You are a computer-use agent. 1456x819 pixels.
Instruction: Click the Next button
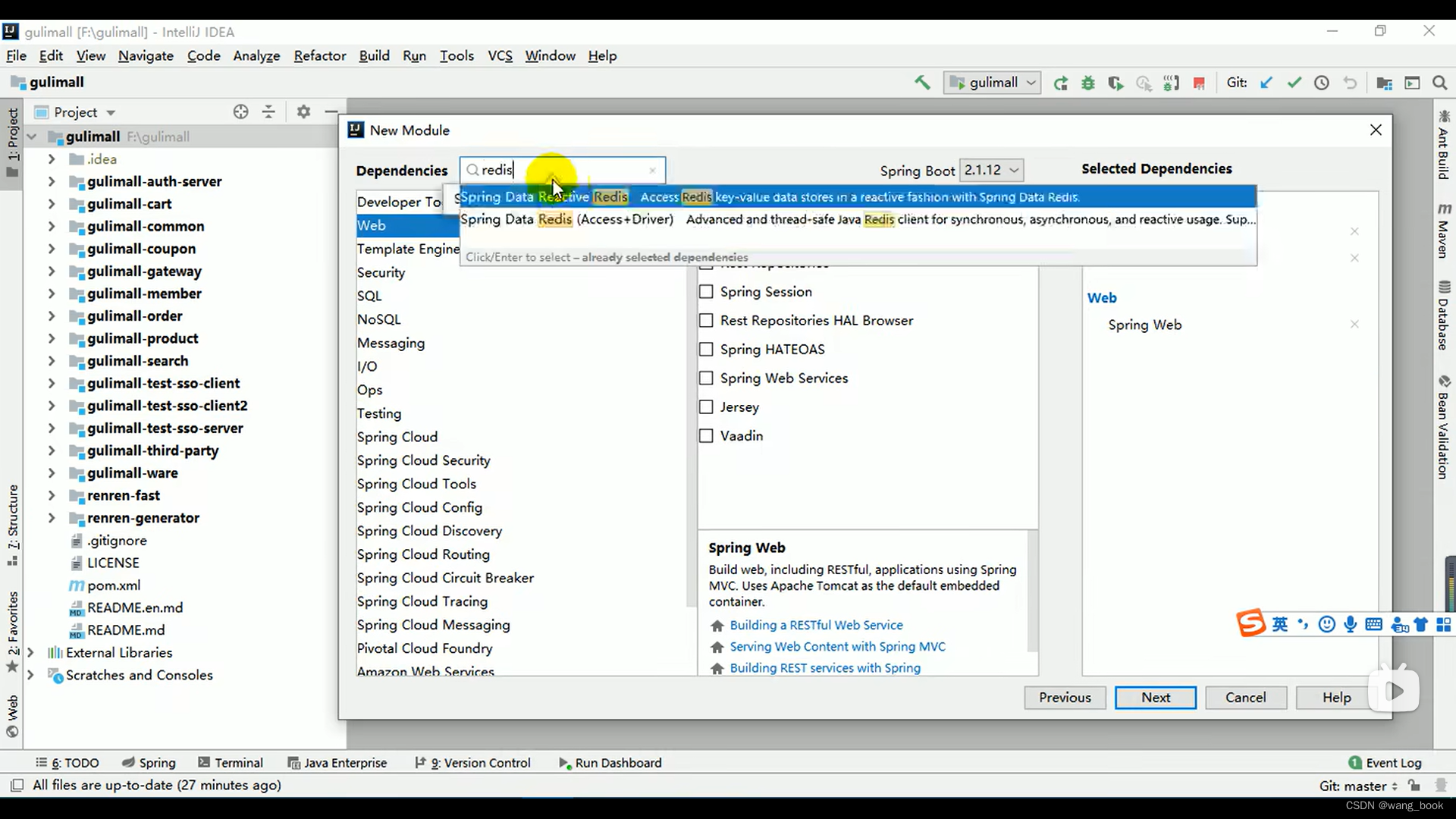coord(1156,698)
